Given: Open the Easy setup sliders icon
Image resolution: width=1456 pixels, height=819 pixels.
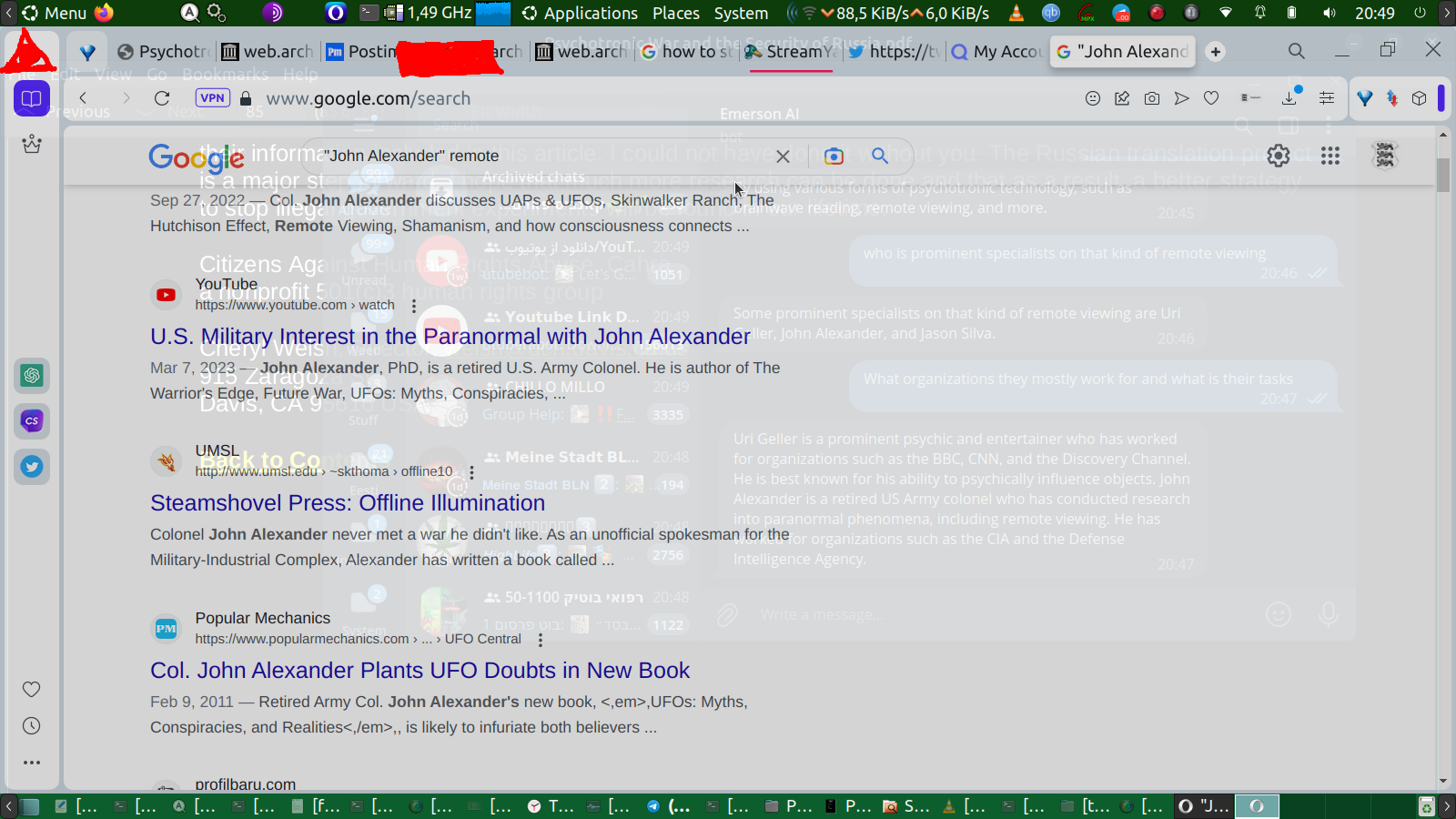Looking at the screenshot, I should tap(1327, 98).
